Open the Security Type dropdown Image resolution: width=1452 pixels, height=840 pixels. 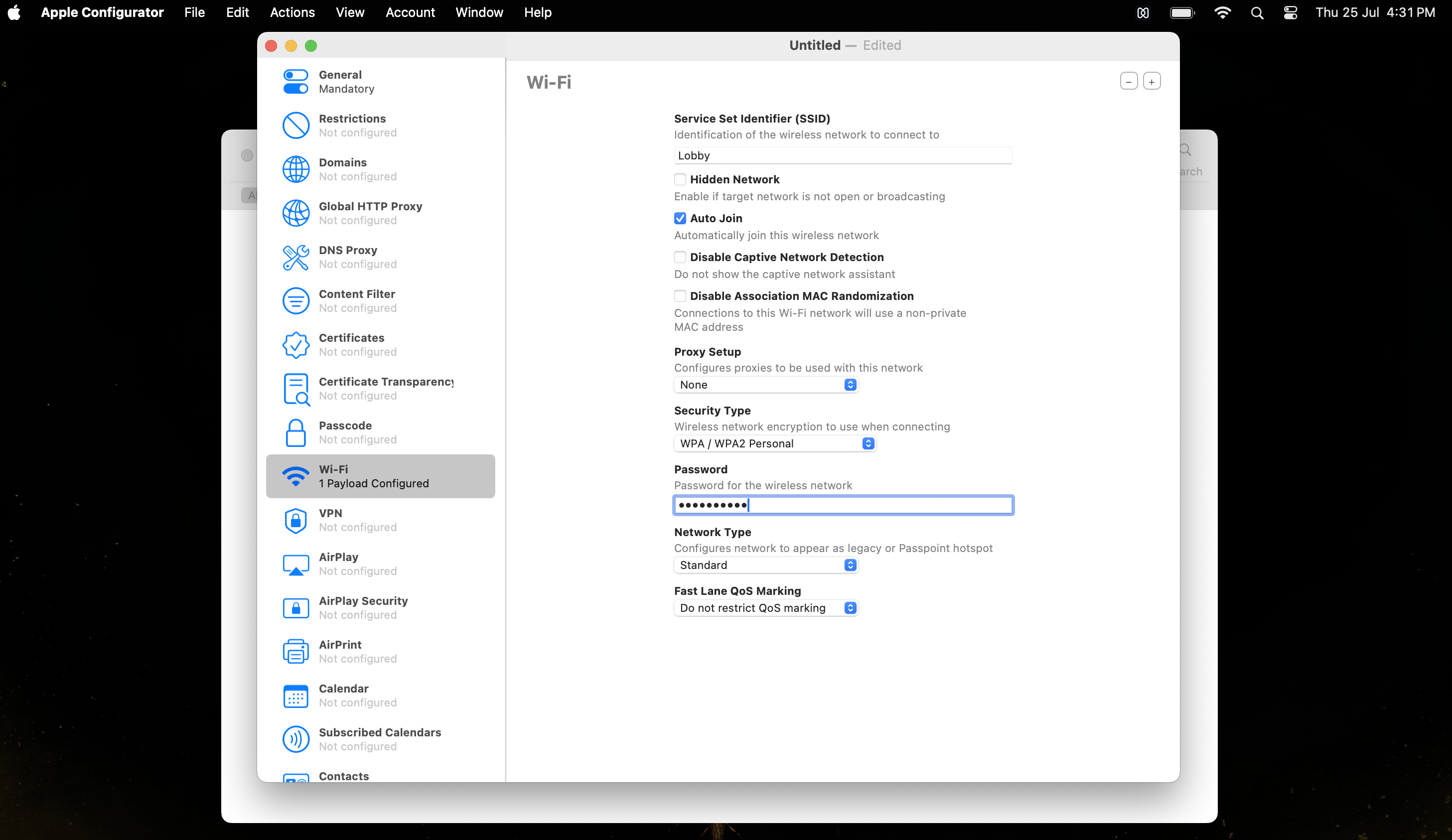click(x=774, y=443)
